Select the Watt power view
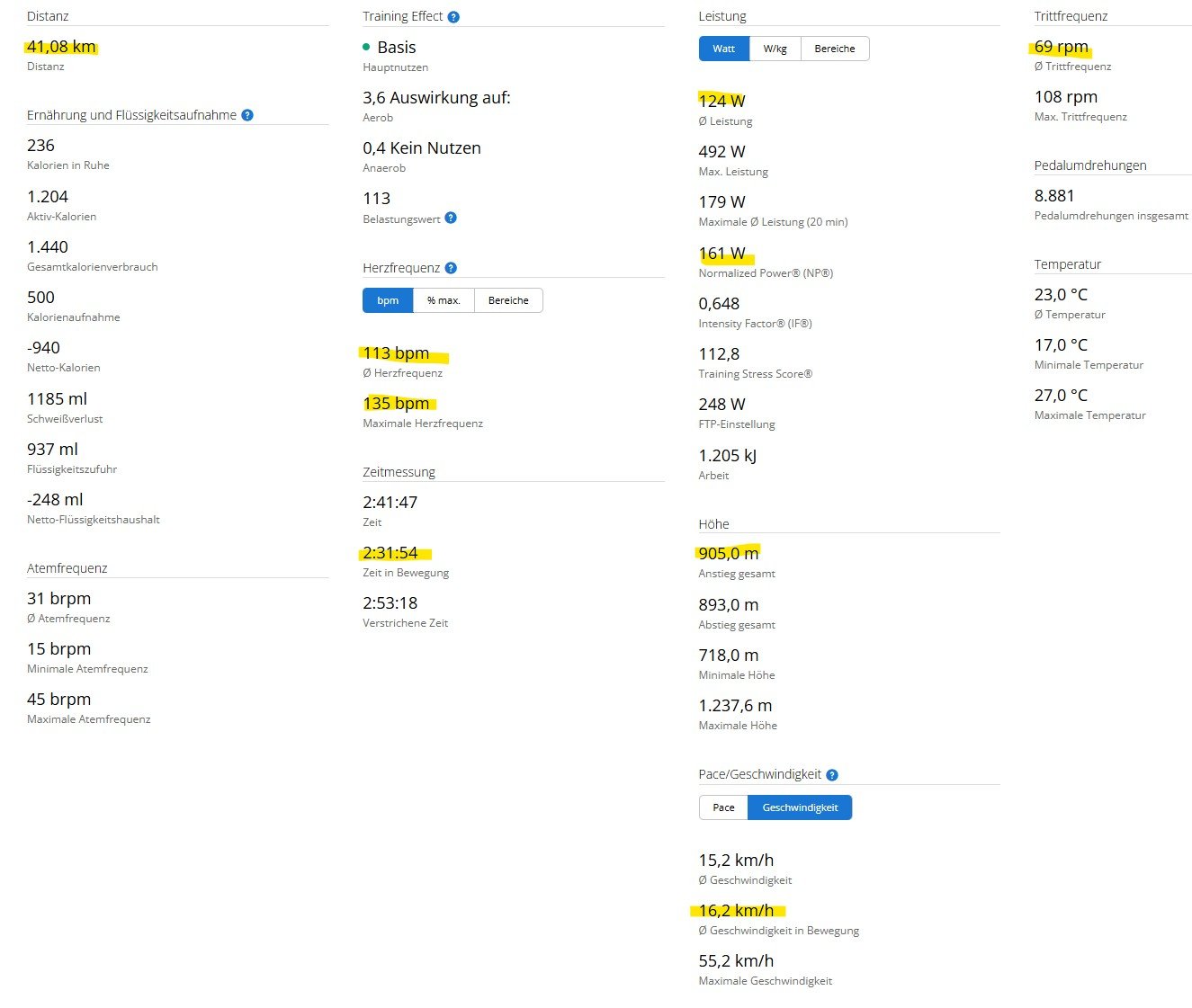The height and width of the screenshot is (1008, 1192). (x=723, y=49)
